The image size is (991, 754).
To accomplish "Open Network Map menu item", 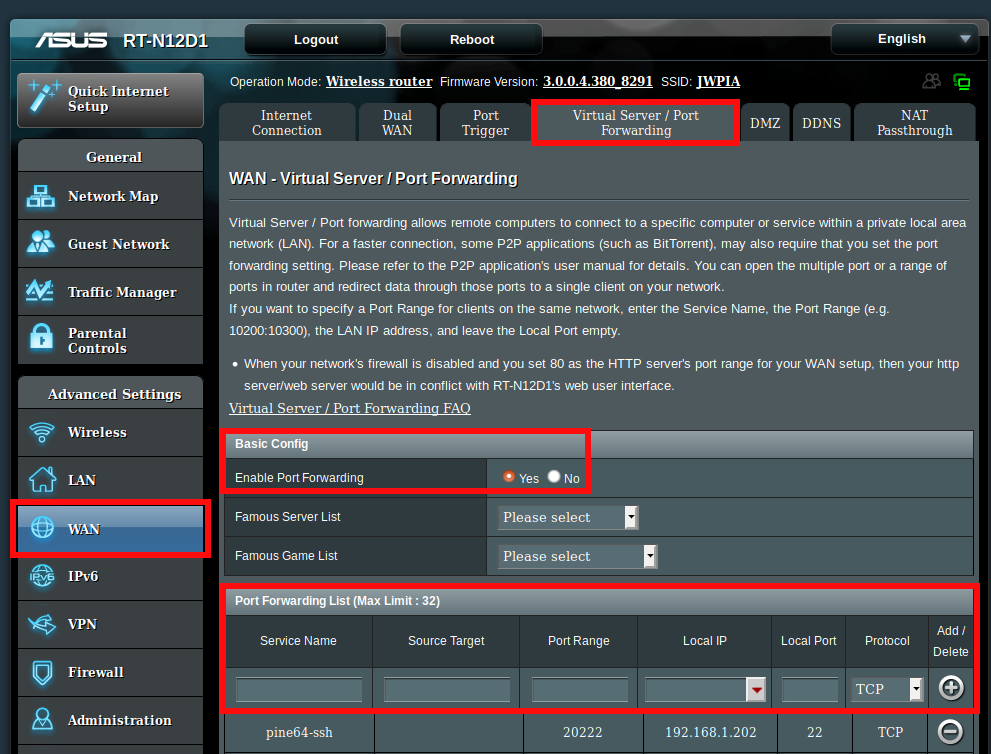I will (111, 196).
